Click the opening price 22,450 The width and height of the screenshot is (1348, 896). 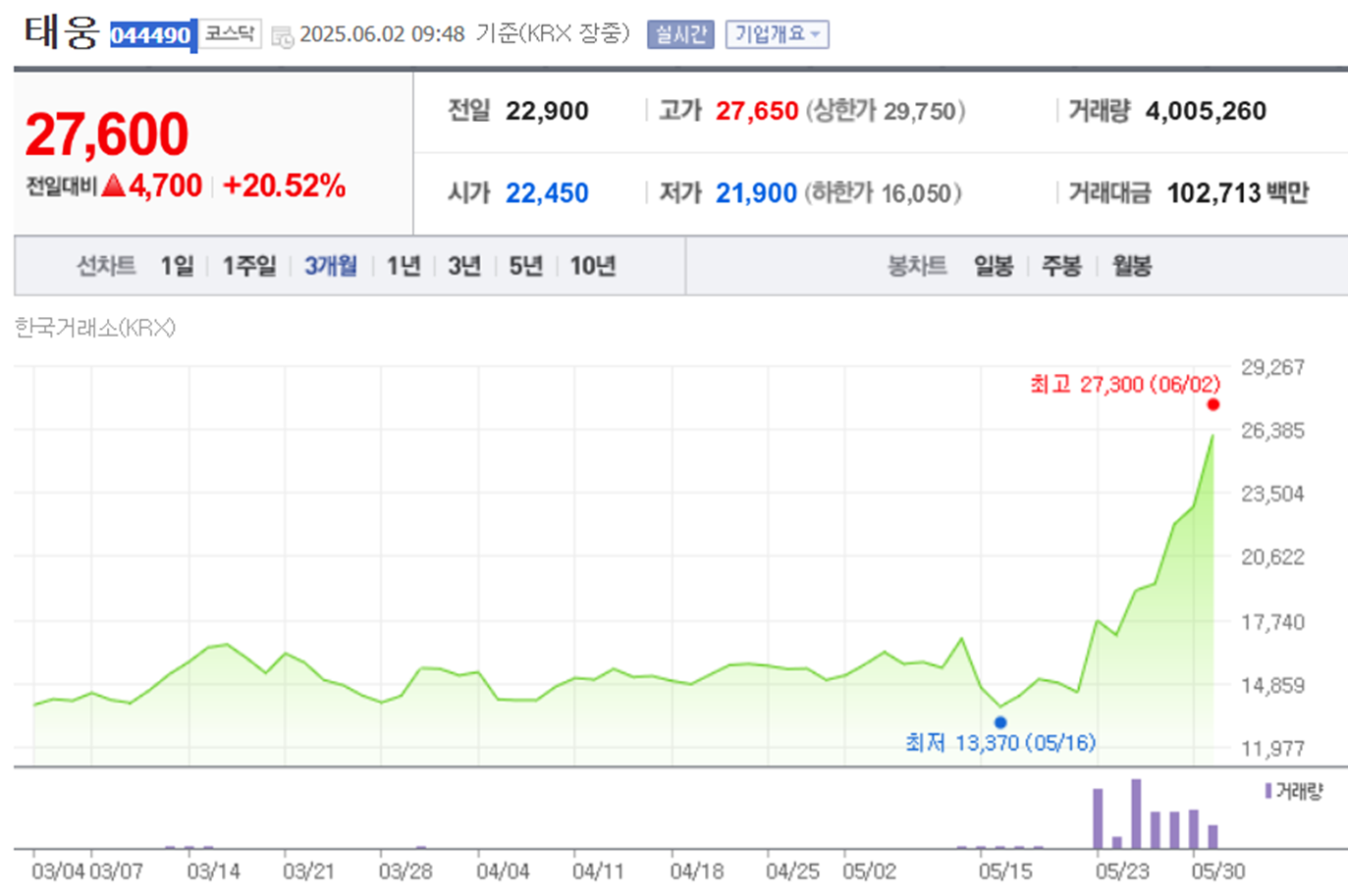point(547,192)
